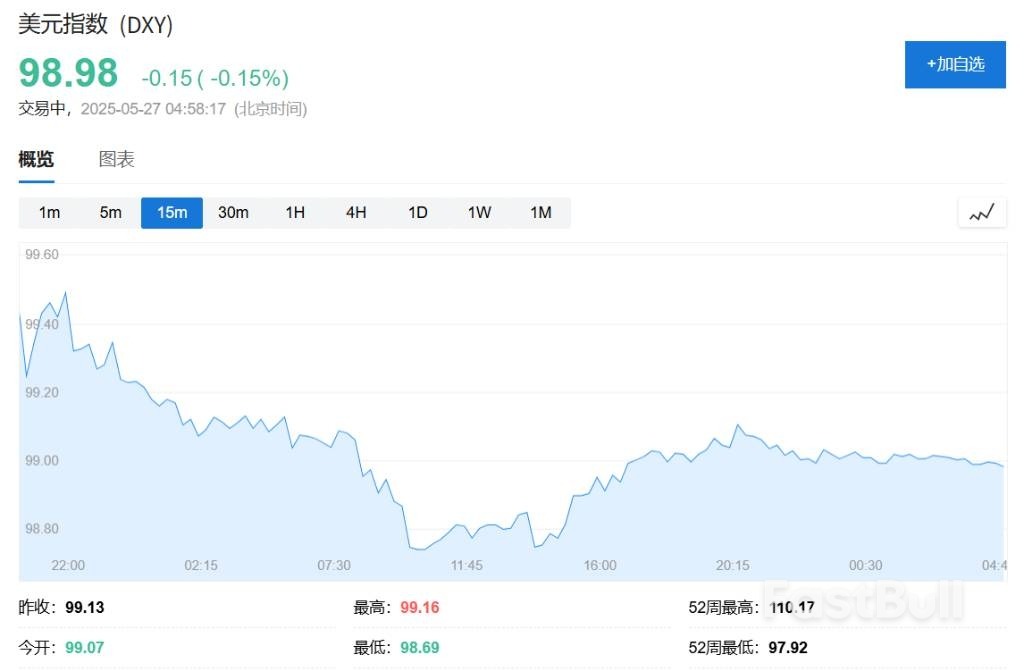
Task: Click the 22:00 label on the time axis
Action: 68,565
